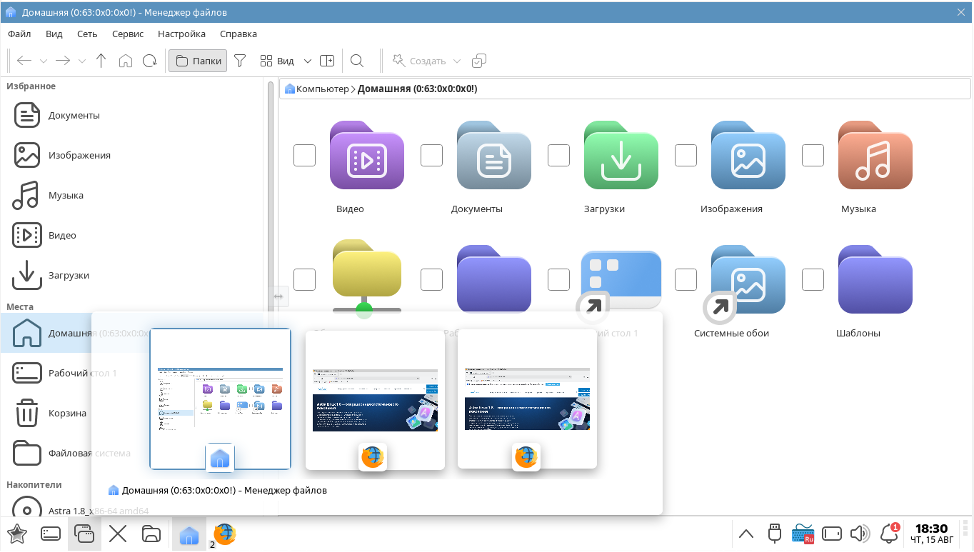The width and height of the screenshot is (974, 552).
Task: Refresh the current folder view
Action: pos(149,61)
